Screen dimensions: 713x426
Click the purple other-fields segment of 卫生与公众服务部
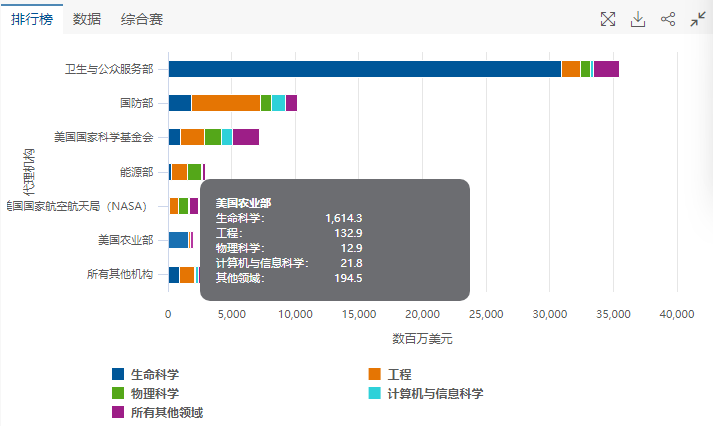pyautogui.click(x=606, y=69)
